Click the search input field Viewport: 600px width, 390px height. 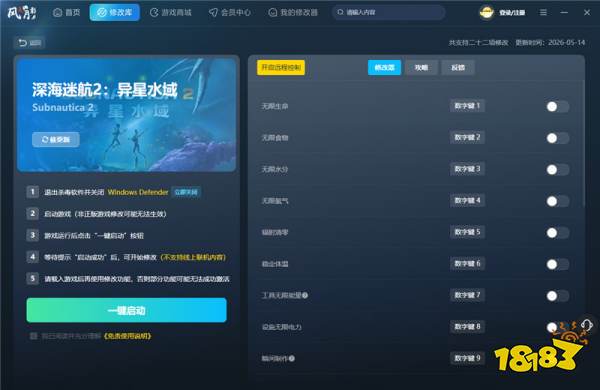click(388, 13)
